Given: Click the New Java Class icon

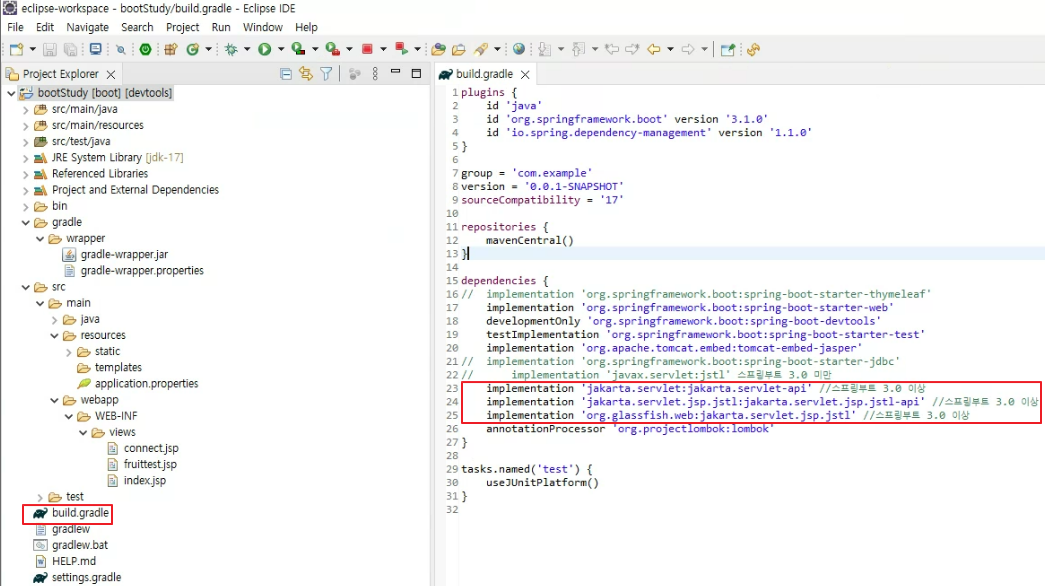Looking at the screenshot, I should pos(193,49).
